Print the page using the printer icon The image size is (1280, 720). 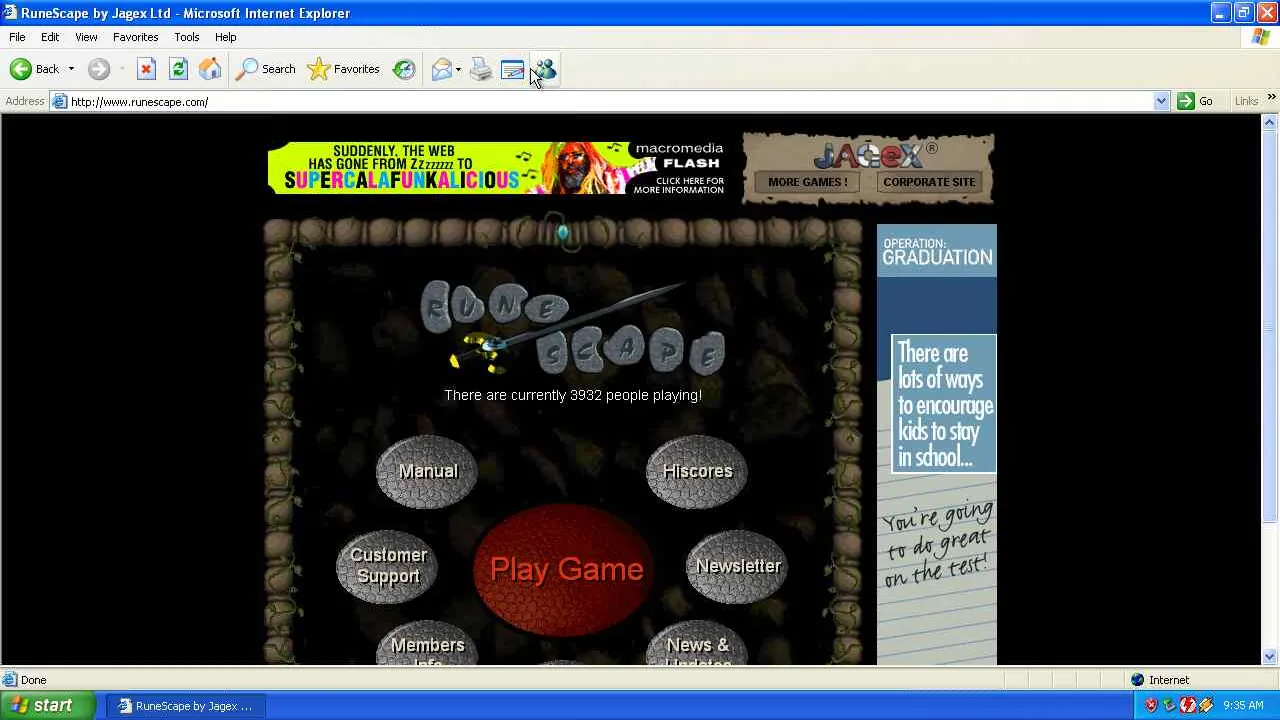pos(481,69)
